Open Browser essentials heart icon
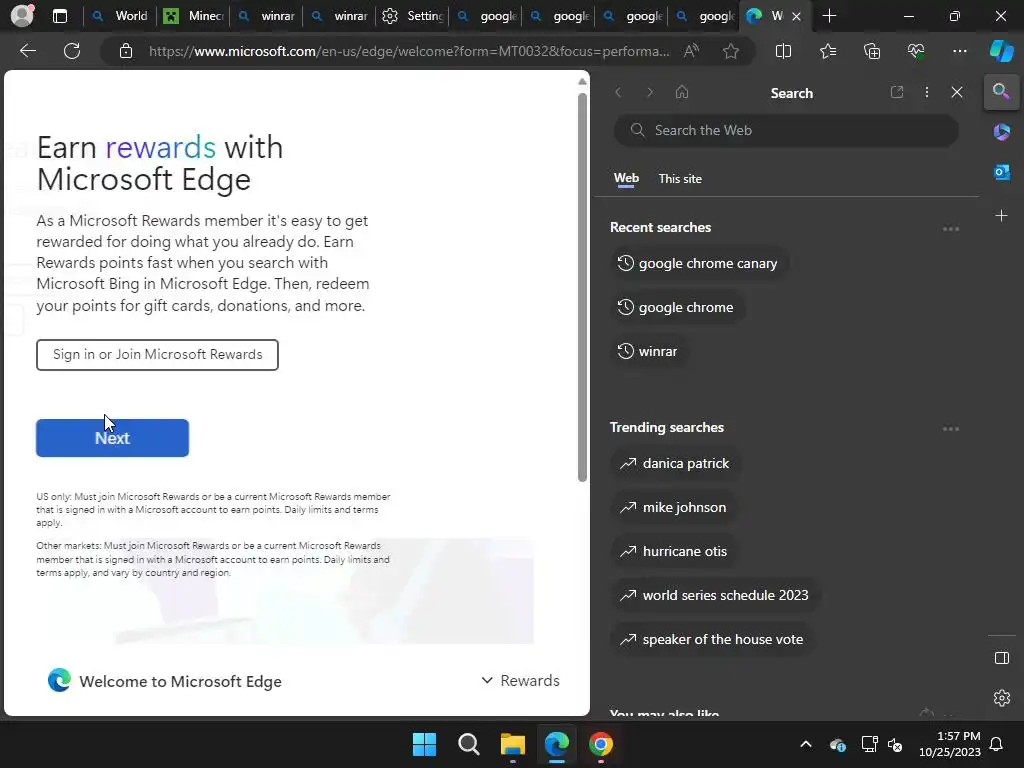 pyautogui.click(x=916, y=51)
